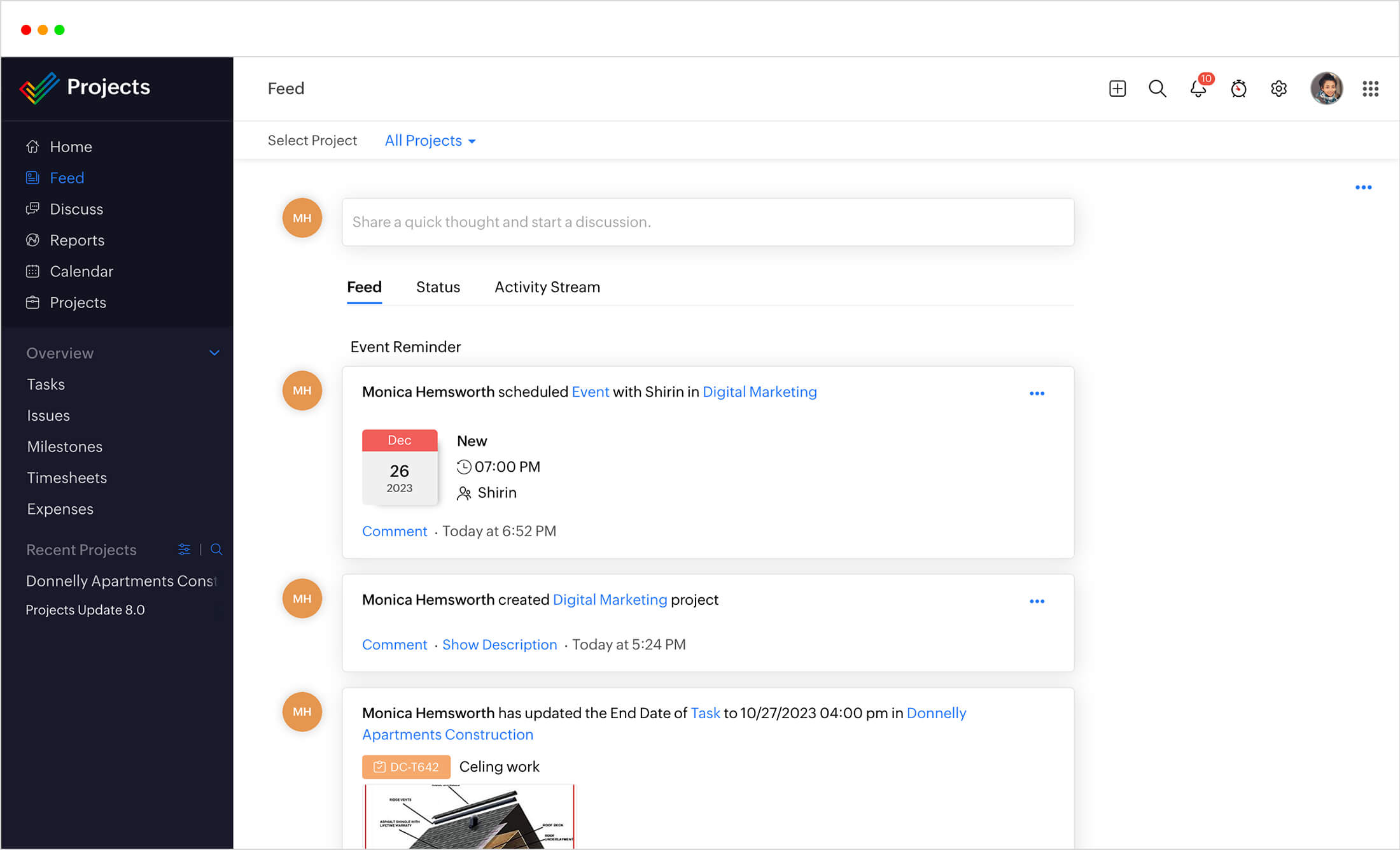Toggle the Recent Projects filter icon
1400x850 pixels.
click(185, 549)
